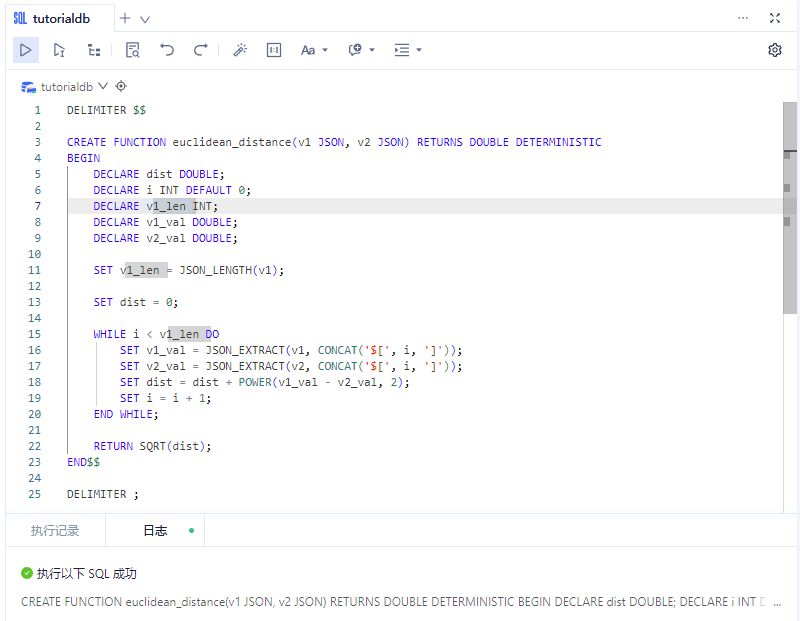Image resolution: width=800 pixels, height=621 pixels.
Task: Click on the BEGIN keyword
Action: click(83, 158)
